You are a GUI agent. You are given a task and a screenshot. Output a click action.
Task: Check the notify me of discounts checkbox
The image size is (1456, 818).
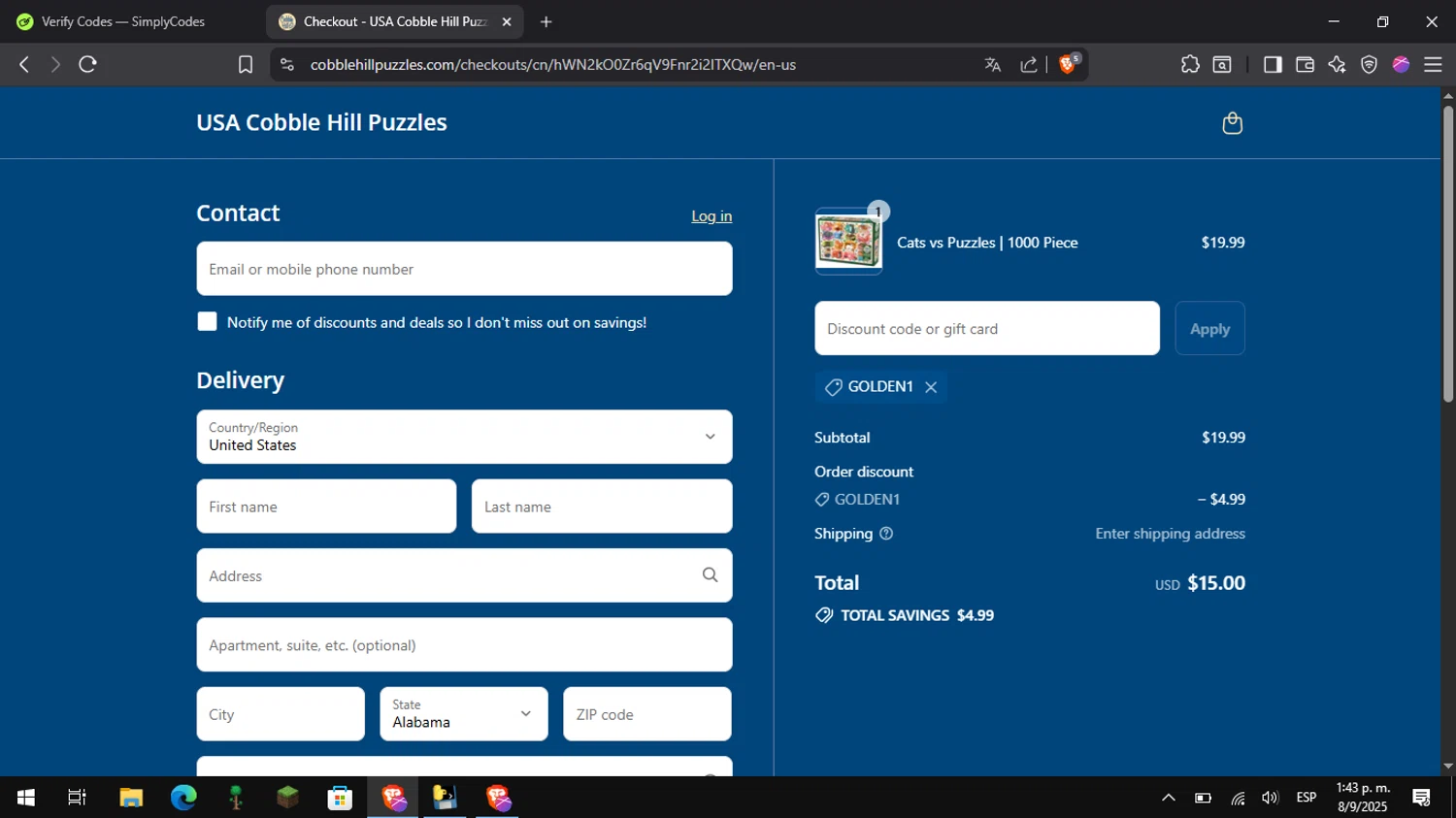pos(207,321)
